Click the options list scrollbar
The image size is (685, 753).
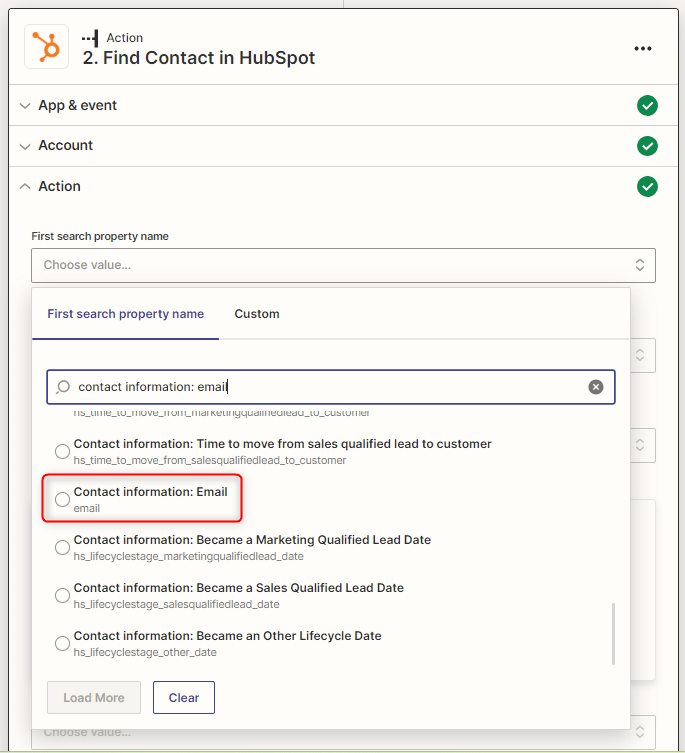(613, 633)
